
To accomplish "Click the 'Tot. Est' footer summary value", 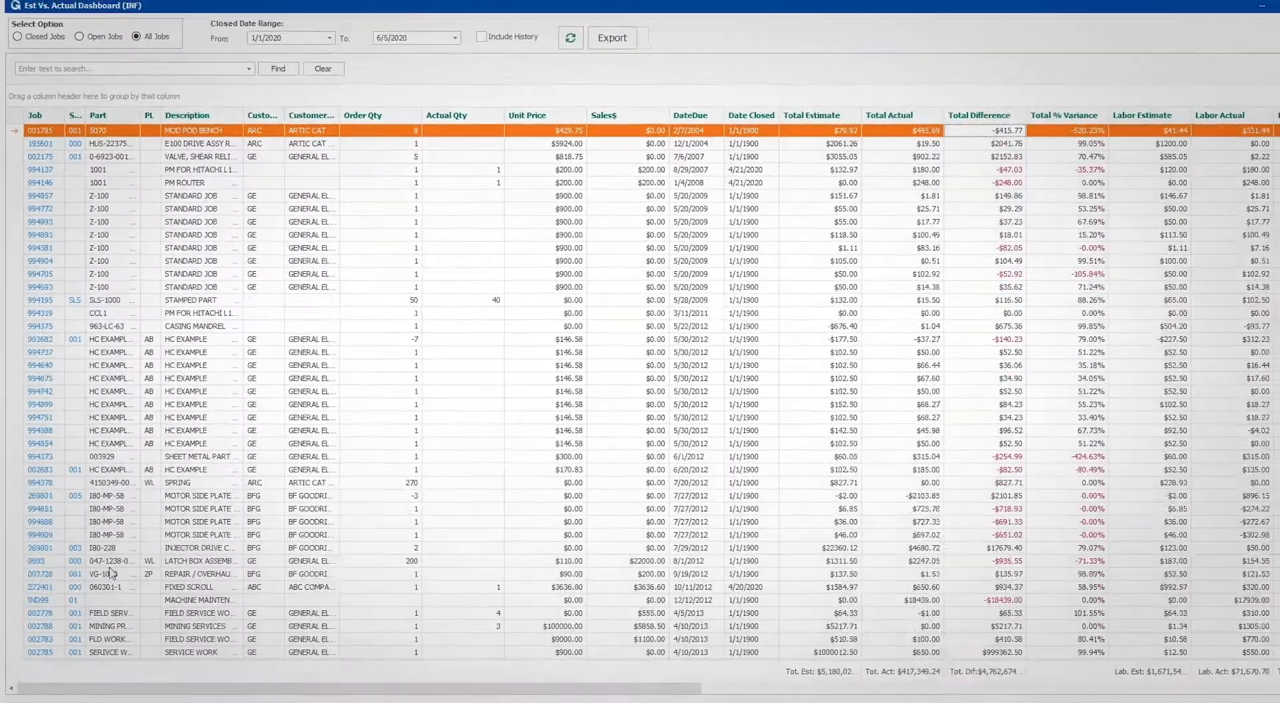I will [819, 672].
